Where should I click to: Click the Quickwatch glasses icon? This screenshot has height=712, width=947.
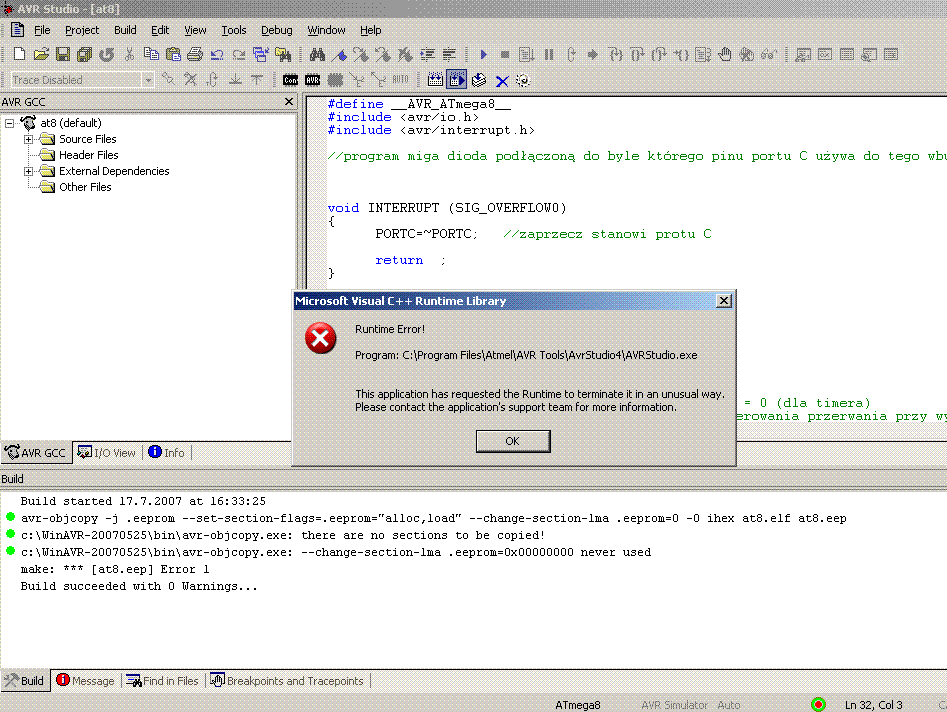[768, 54]
